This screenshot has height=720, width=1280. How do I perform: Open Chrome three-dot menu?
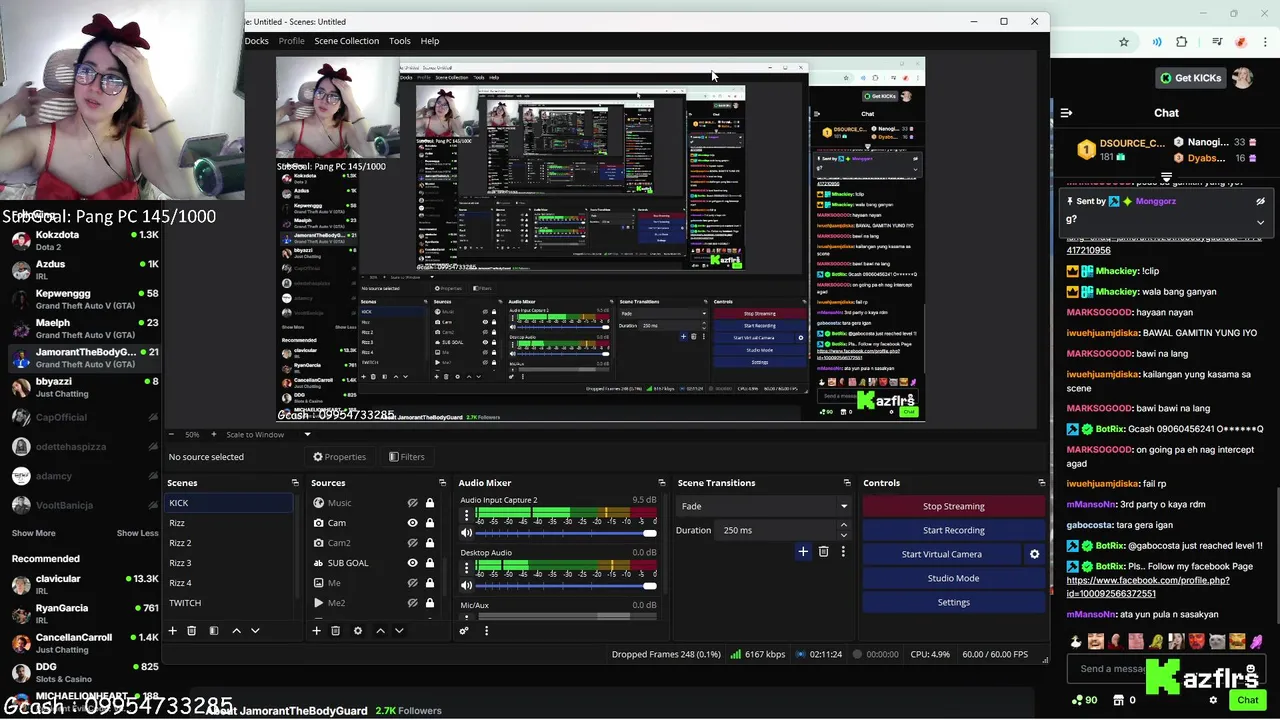(1264, 42)
